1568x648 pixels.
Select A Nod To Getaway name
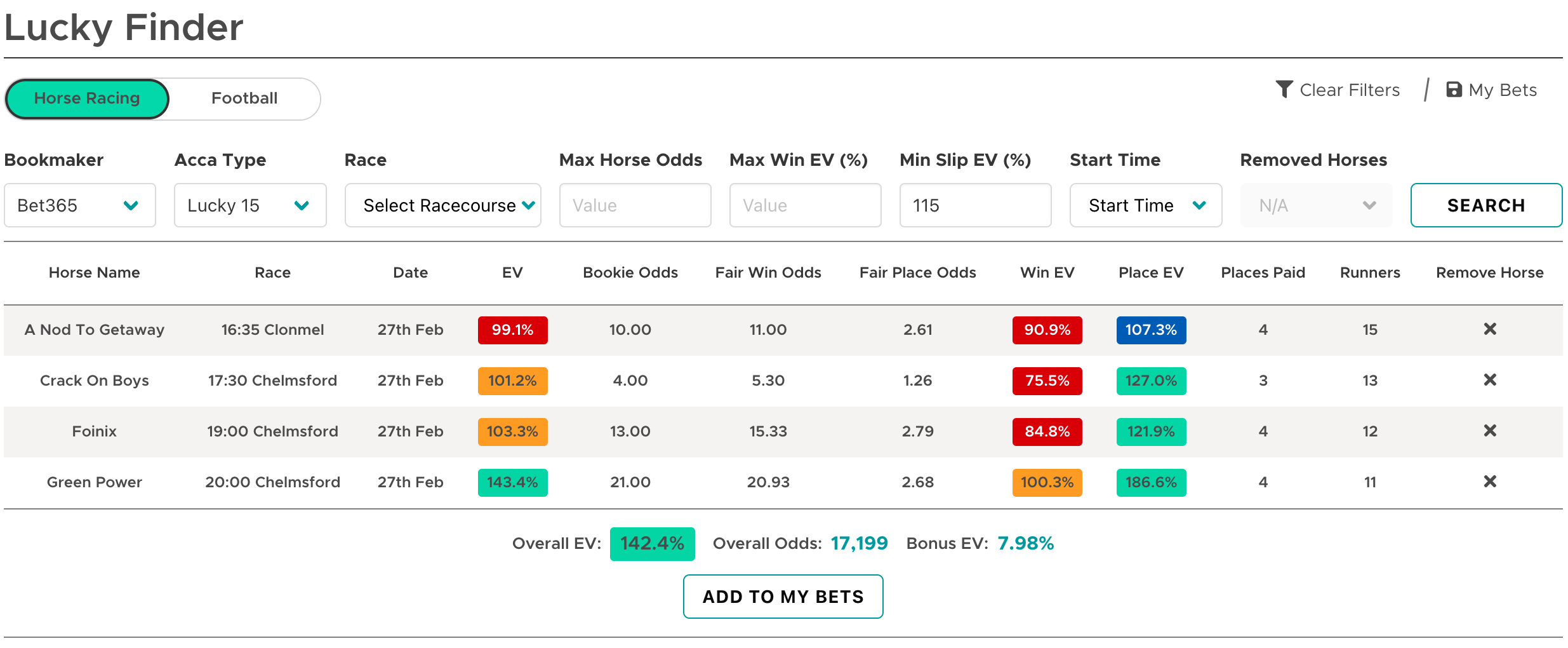click(95, 330)
